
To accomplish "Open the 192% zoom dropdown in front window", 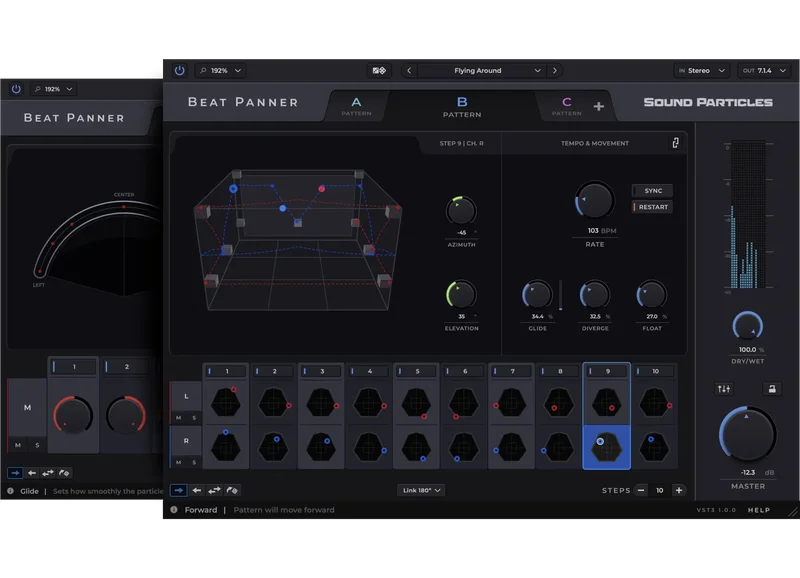I will click(221, 70).
